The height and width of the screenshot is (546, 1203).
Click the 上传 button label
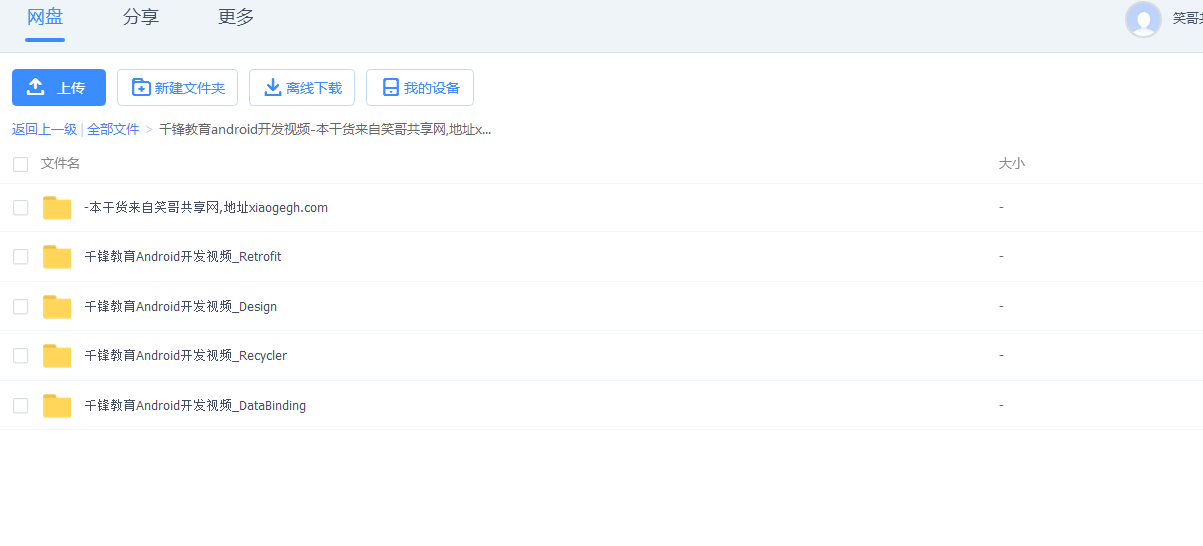pyautogui.click(x=71, y=88)
